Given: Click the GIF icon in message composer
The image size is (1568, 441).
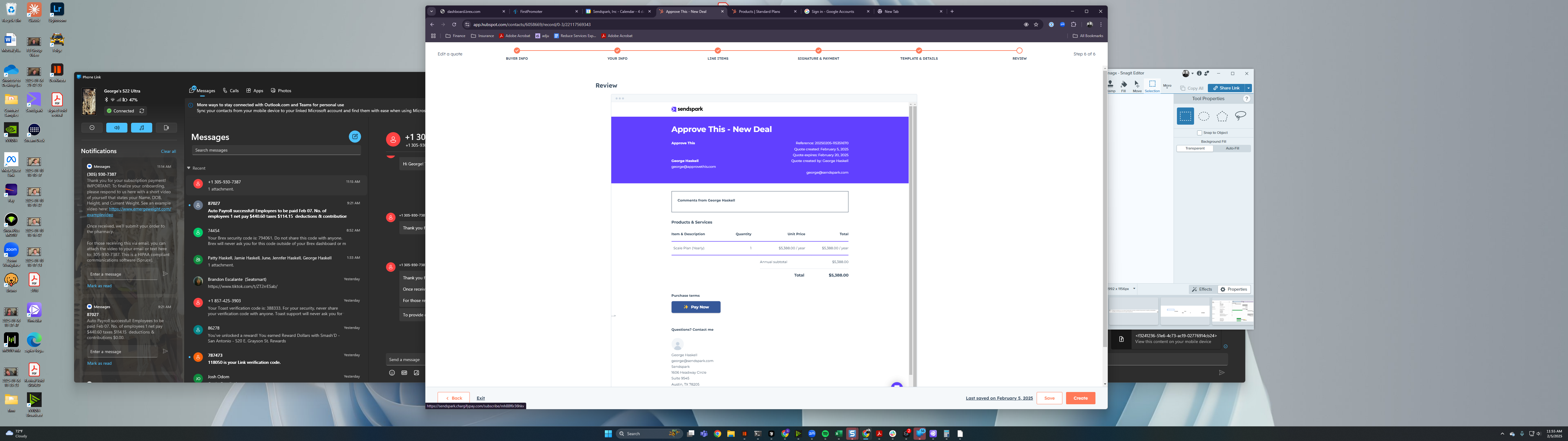Looking at the screenshot, I should tap(404, 373).
